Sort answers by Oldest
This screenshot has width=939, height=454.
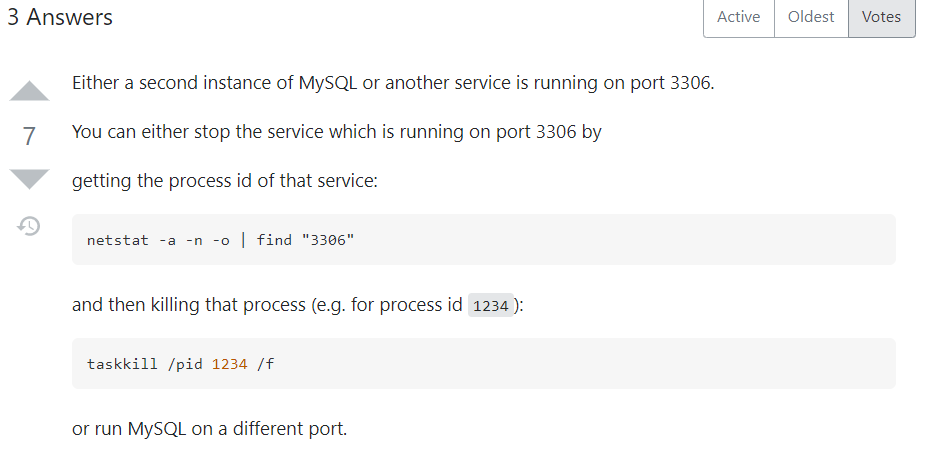point(810,18)
